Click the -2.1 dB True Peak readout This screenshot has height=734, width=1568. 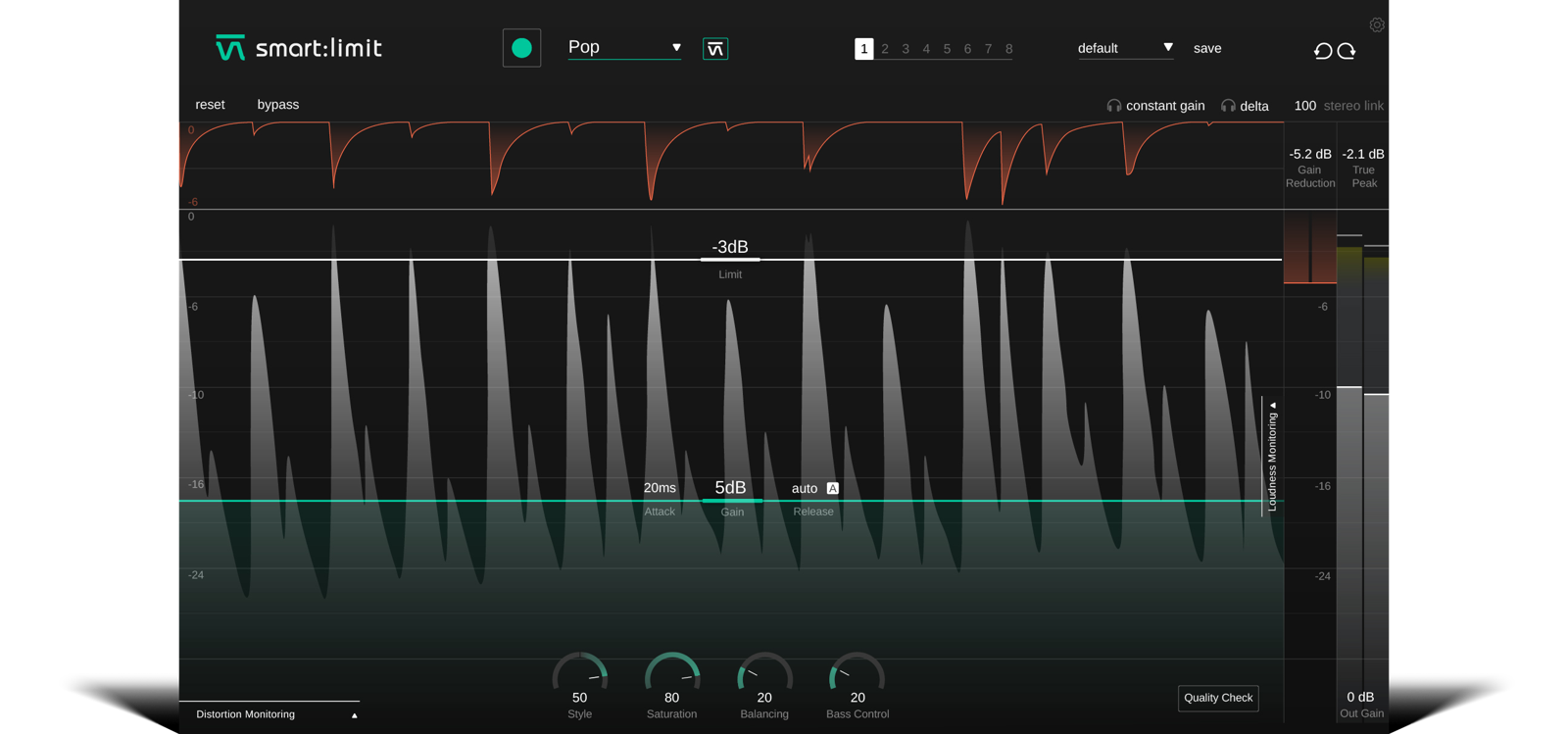[x=1363, y=154]
